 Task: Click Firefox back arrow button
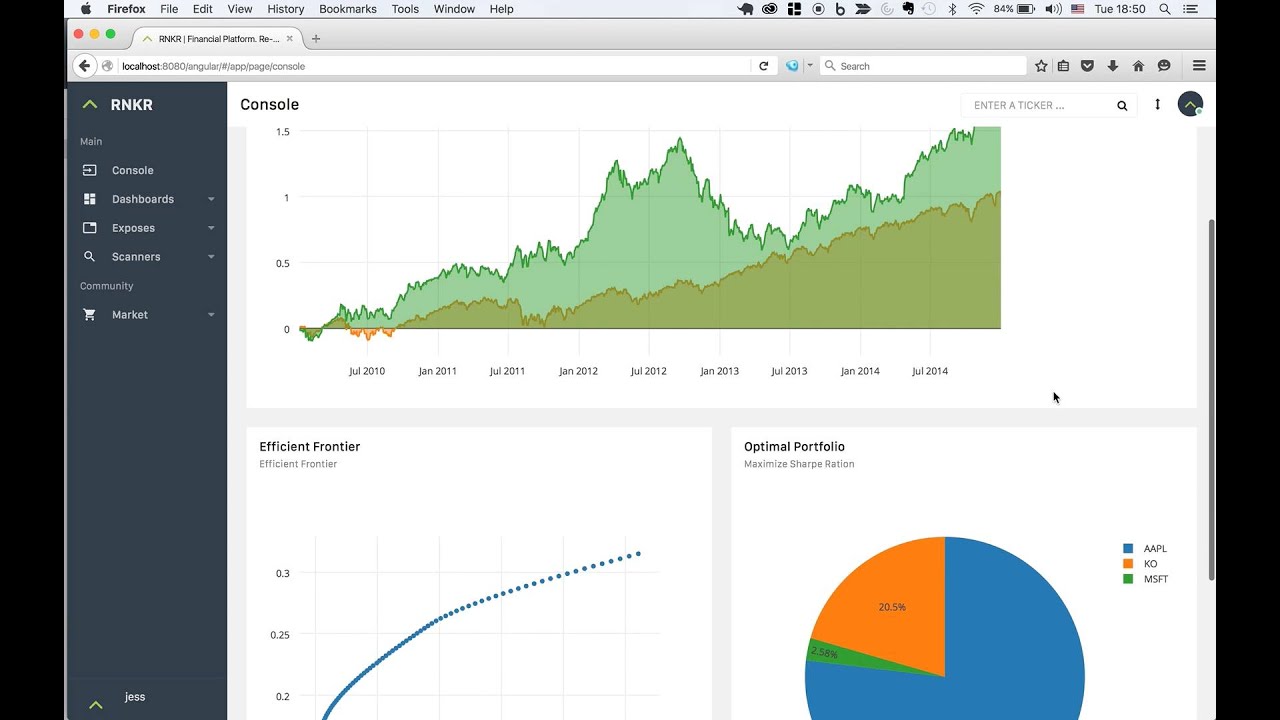(x=85, y=66)
